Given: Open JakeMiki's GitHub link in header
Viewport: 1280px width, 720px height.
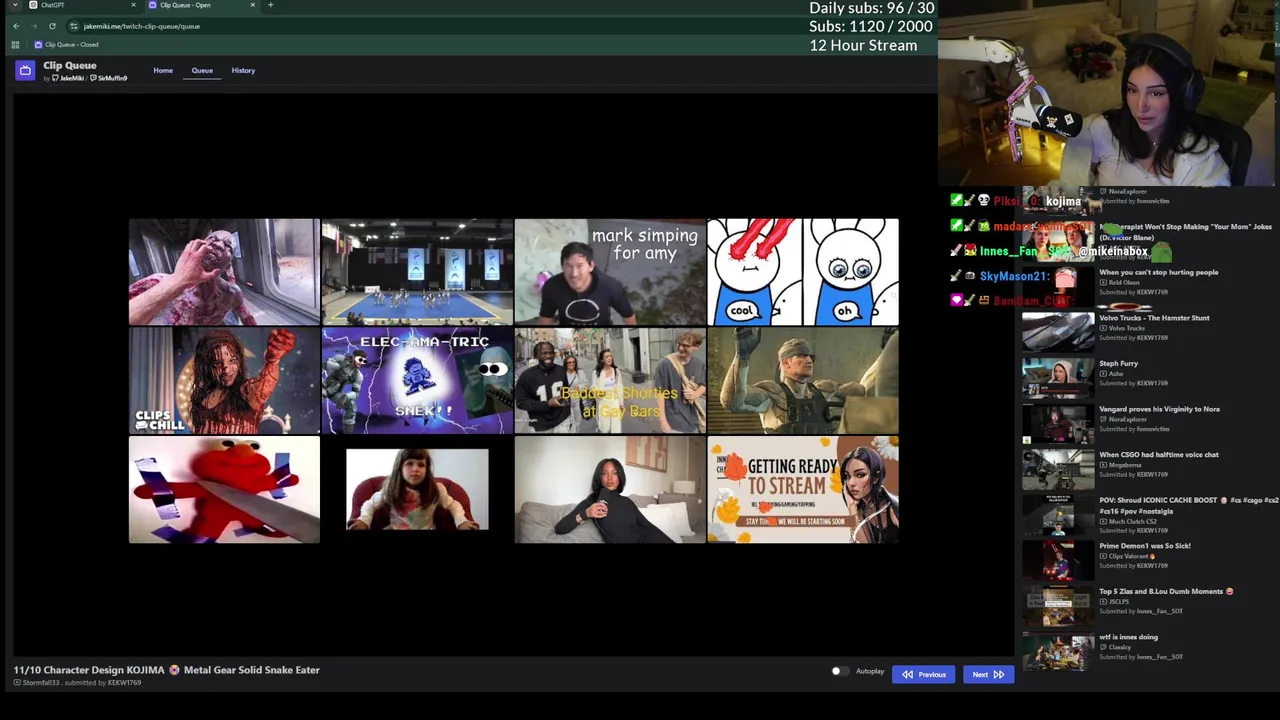Looking at the screenshot, I should coord(68,78).
